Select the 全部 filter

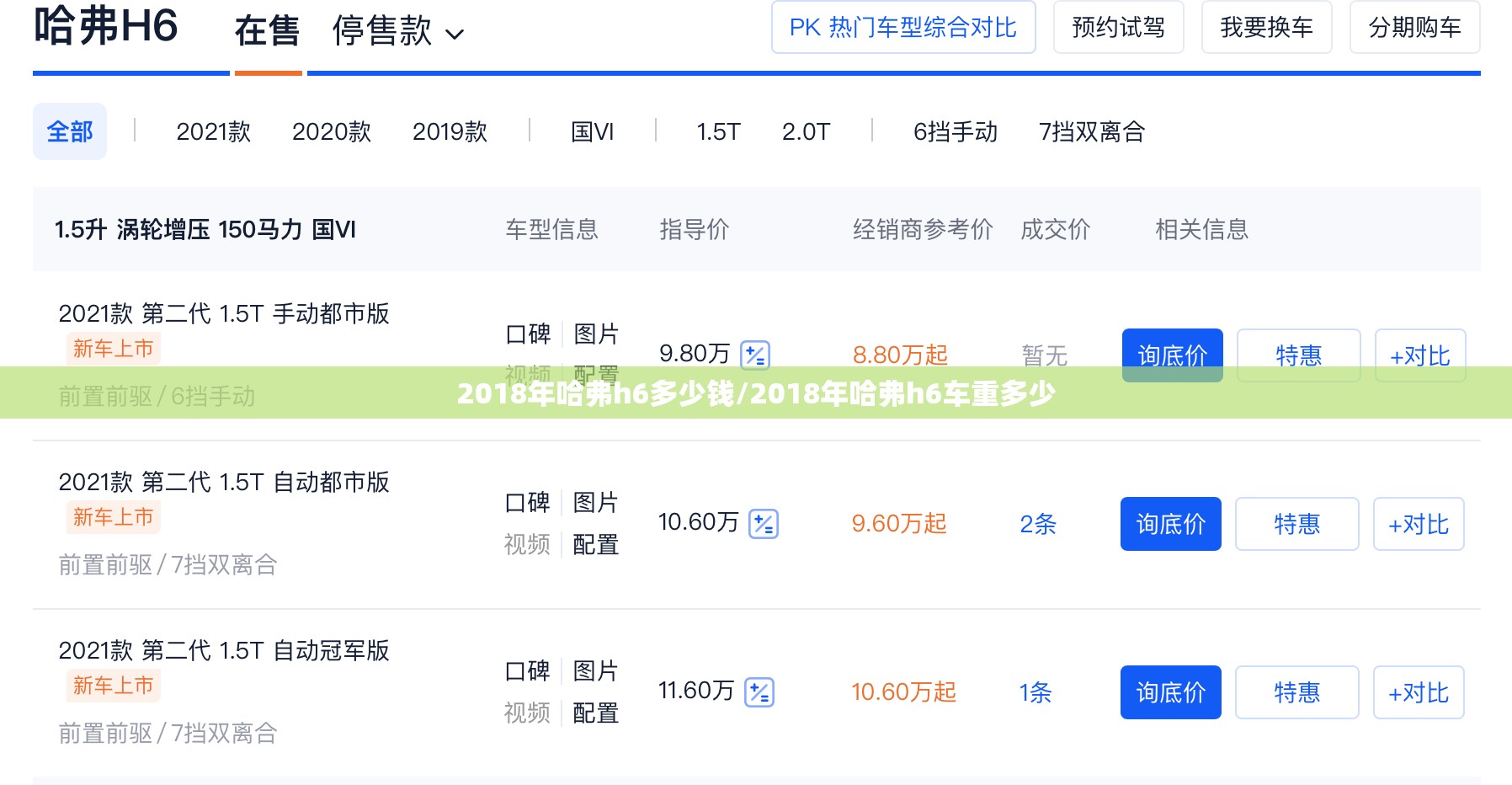pos(70,131)
